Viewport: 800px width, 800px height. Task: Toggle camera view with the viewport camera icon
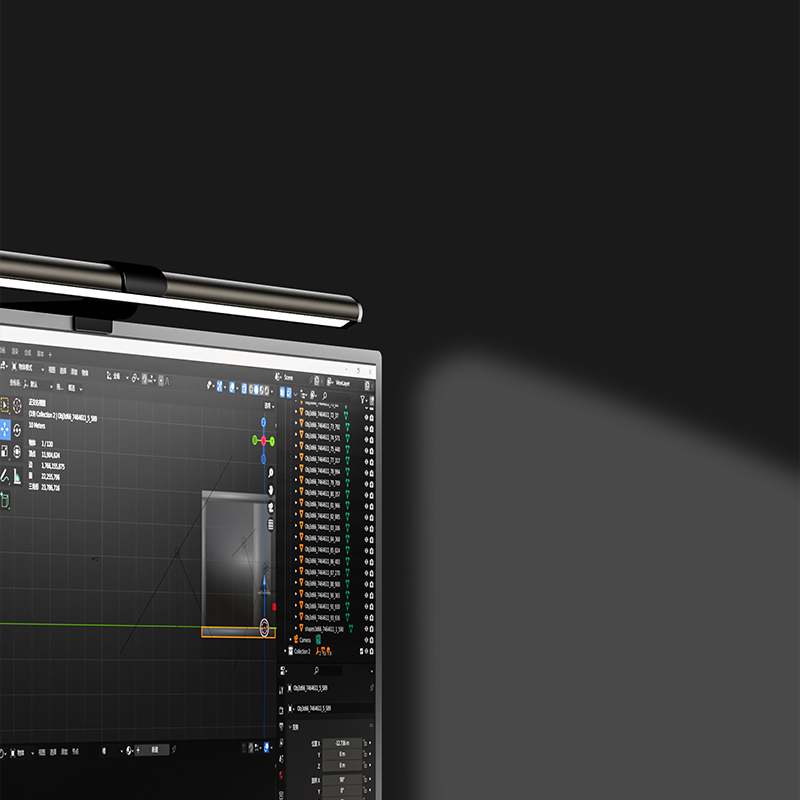tap(270, 508)
